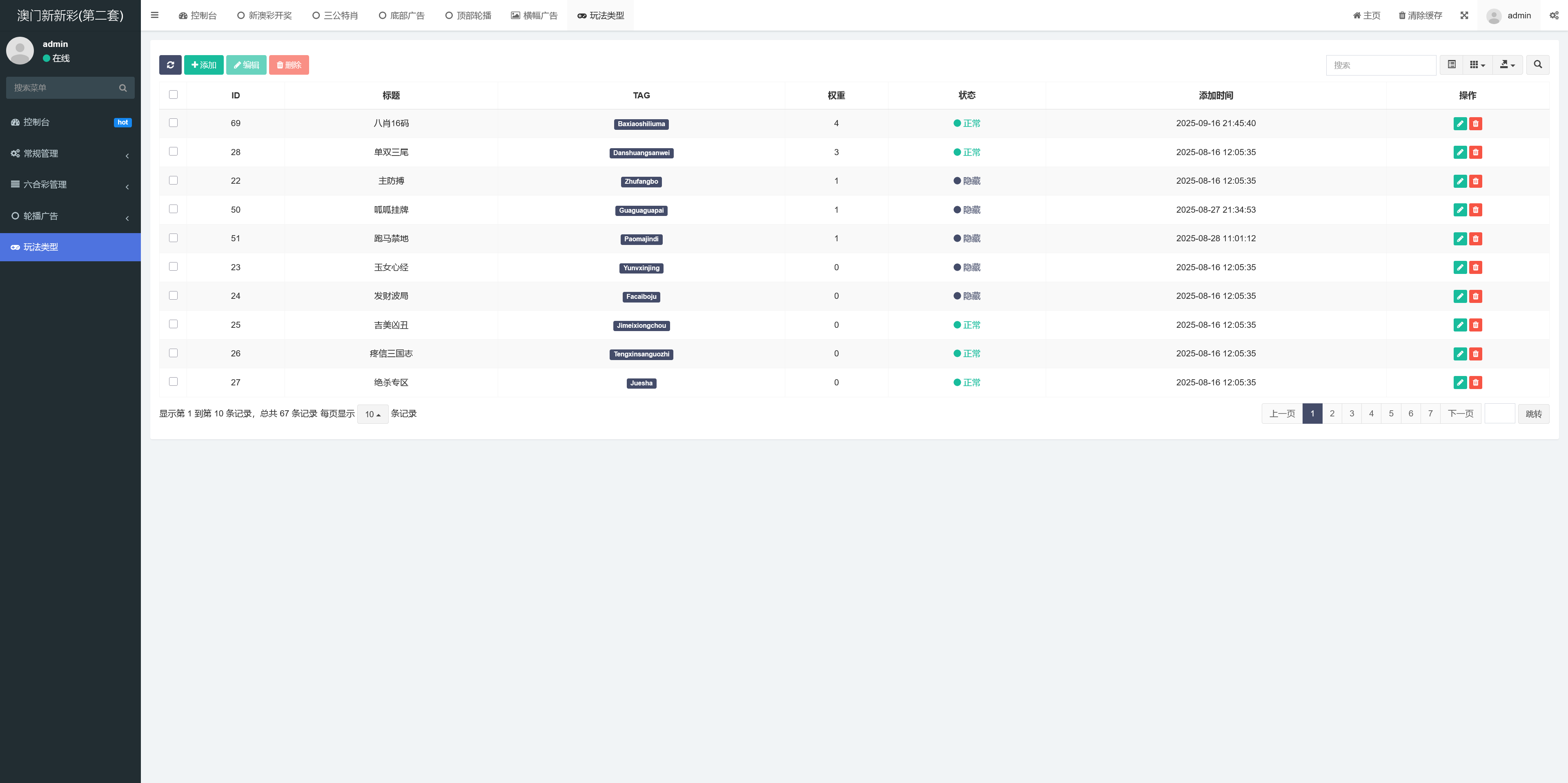Check the box for row ID 23
The image size is (1568, 783).
(x=174, y=267)
